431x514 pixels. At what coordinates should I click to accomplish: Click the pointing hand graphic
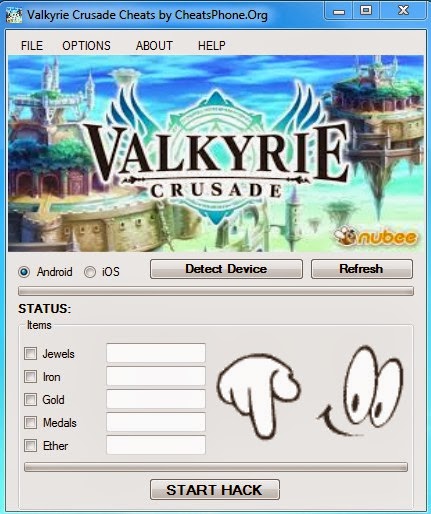[x=259, y=395]
